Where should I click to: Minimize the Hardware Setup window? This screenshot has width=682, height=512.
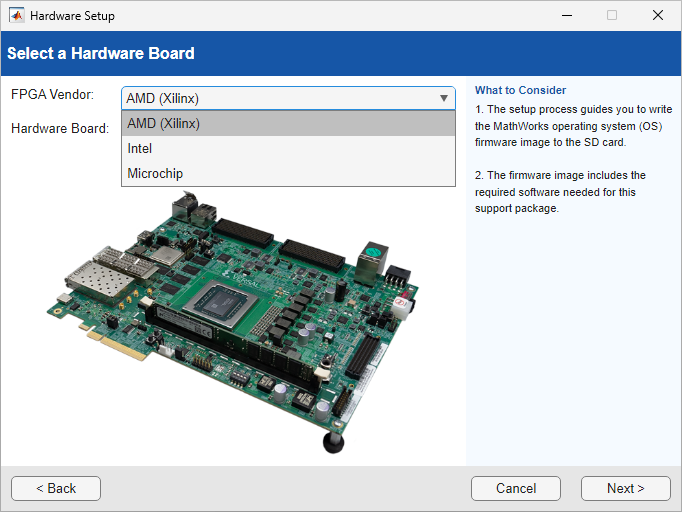click(566, 16)
